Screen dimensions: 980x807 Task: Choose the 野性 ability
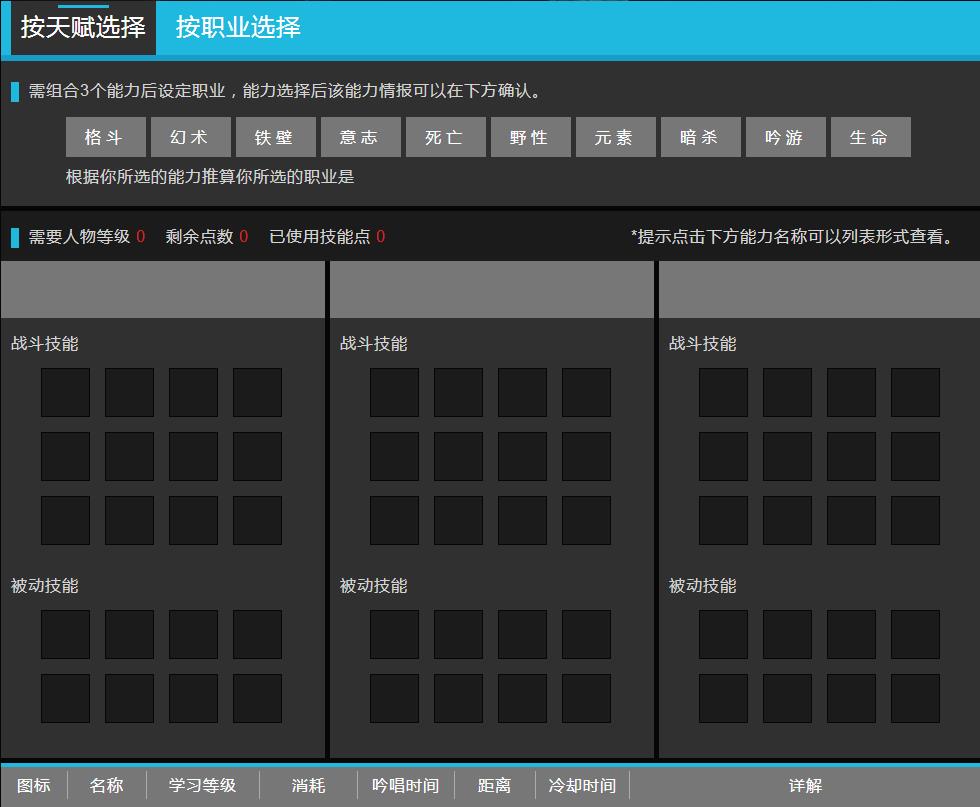(531, 138)
